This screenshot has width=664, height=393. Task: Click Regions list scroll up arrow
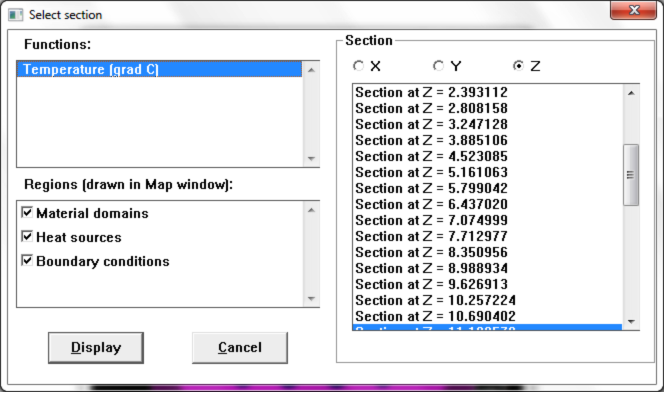311,210
